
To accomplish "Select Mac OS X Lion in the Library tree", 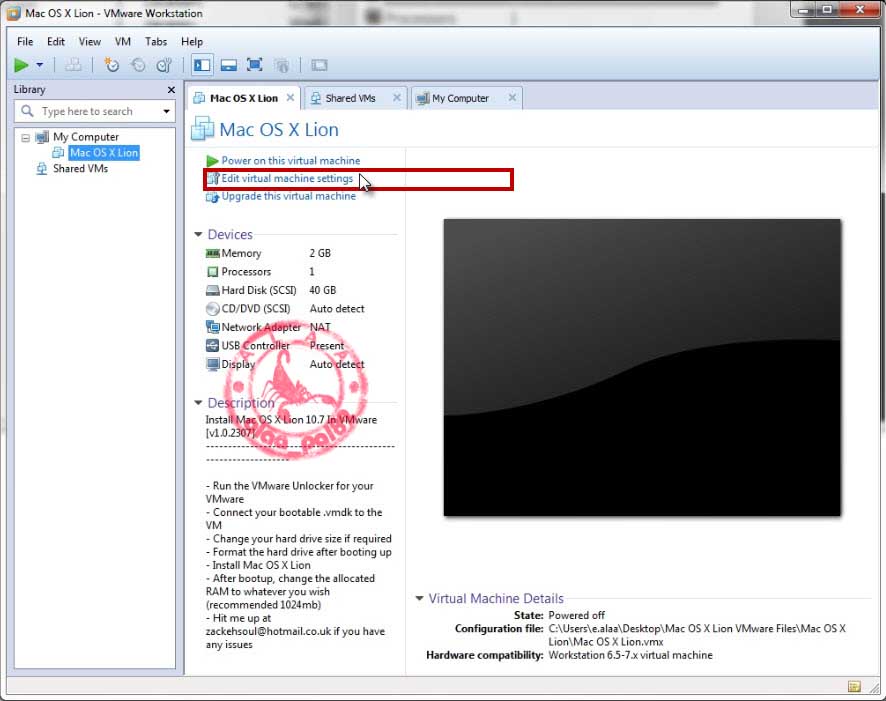I will click(x=104, y=153).
